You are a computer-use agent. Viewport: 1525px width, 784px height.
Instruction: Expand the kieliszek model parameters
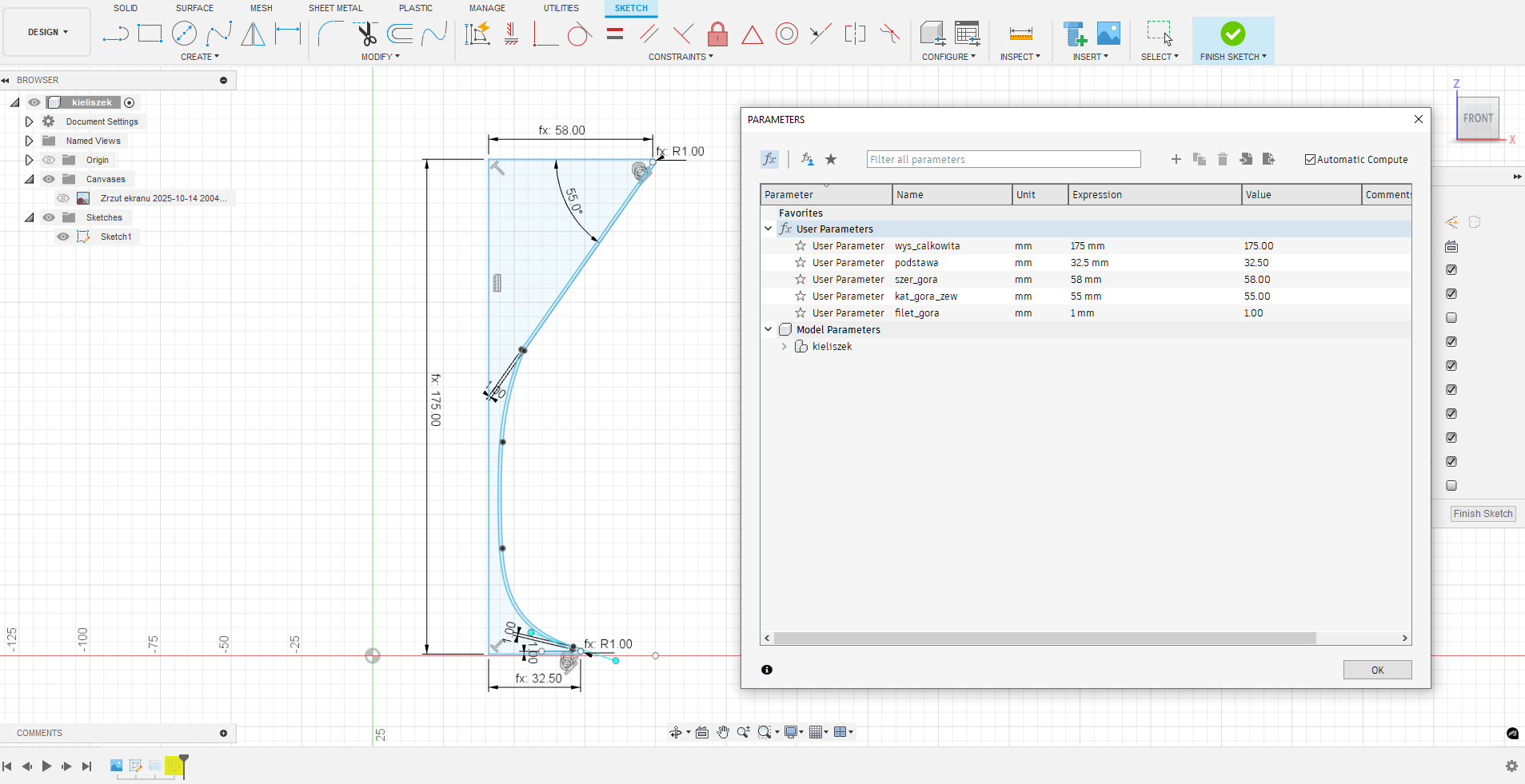784,347
